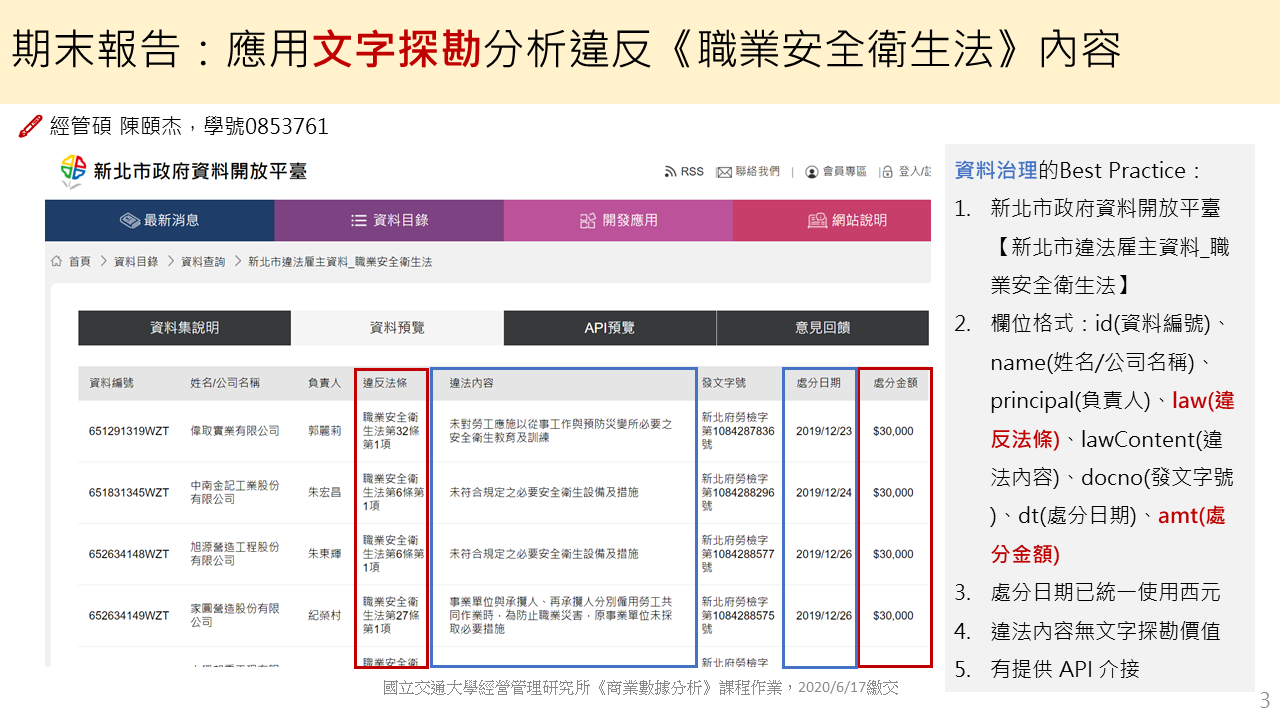Viewport: 1280px width, 720px height.
Task: Click the 偉取實業有限公司 table row name
Action: [x=235, y=431]
